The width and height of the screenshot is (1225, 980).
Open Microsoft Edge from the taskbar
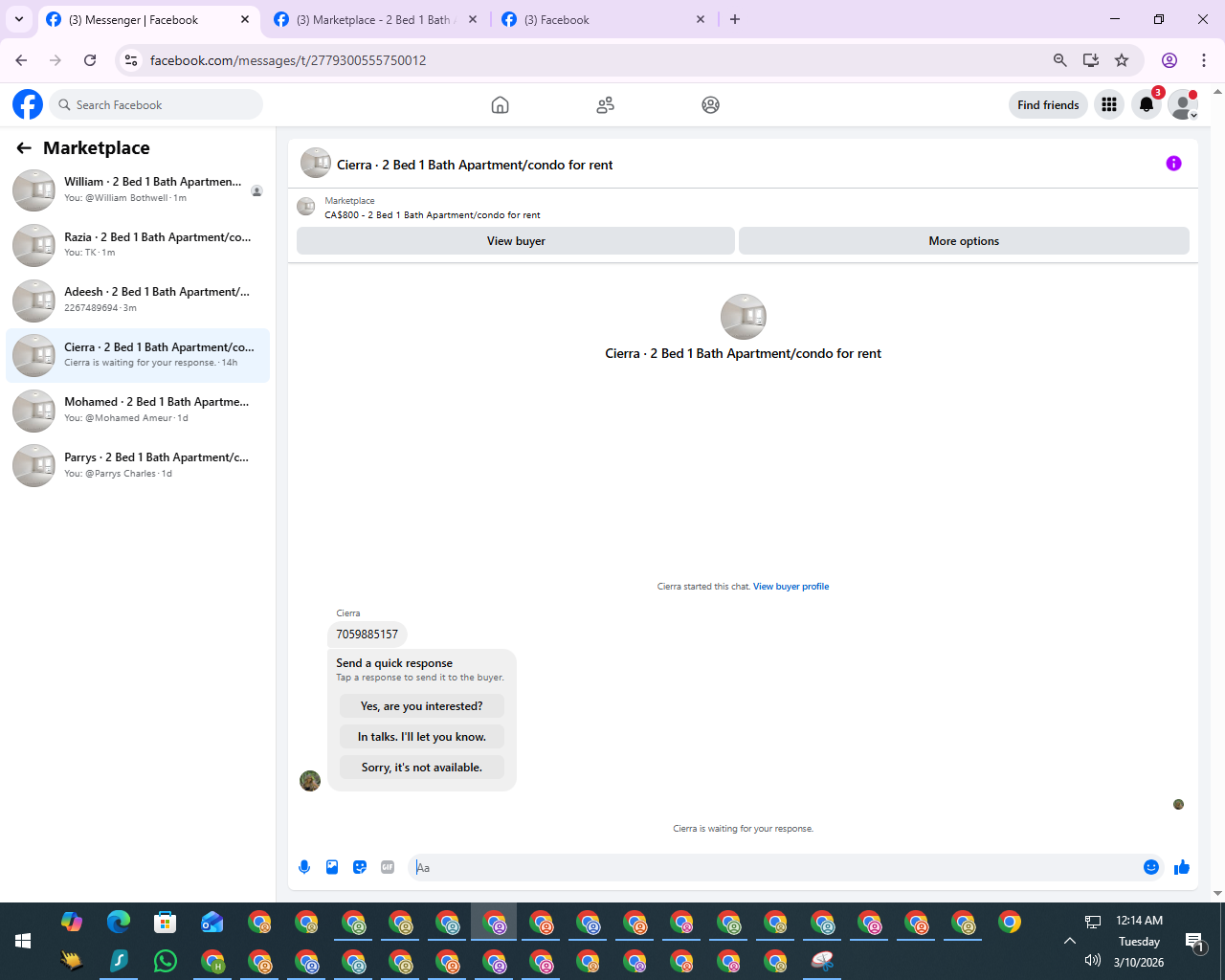pos(119,923)
